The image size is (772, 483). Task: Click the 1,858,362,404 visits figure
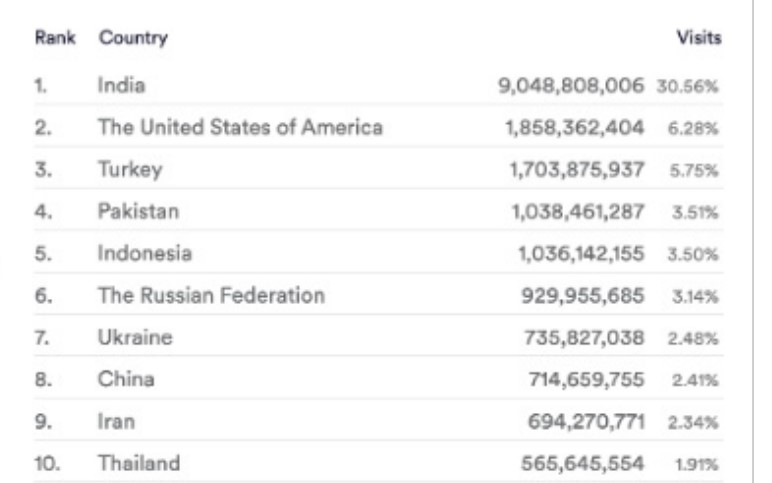(575, 128)
